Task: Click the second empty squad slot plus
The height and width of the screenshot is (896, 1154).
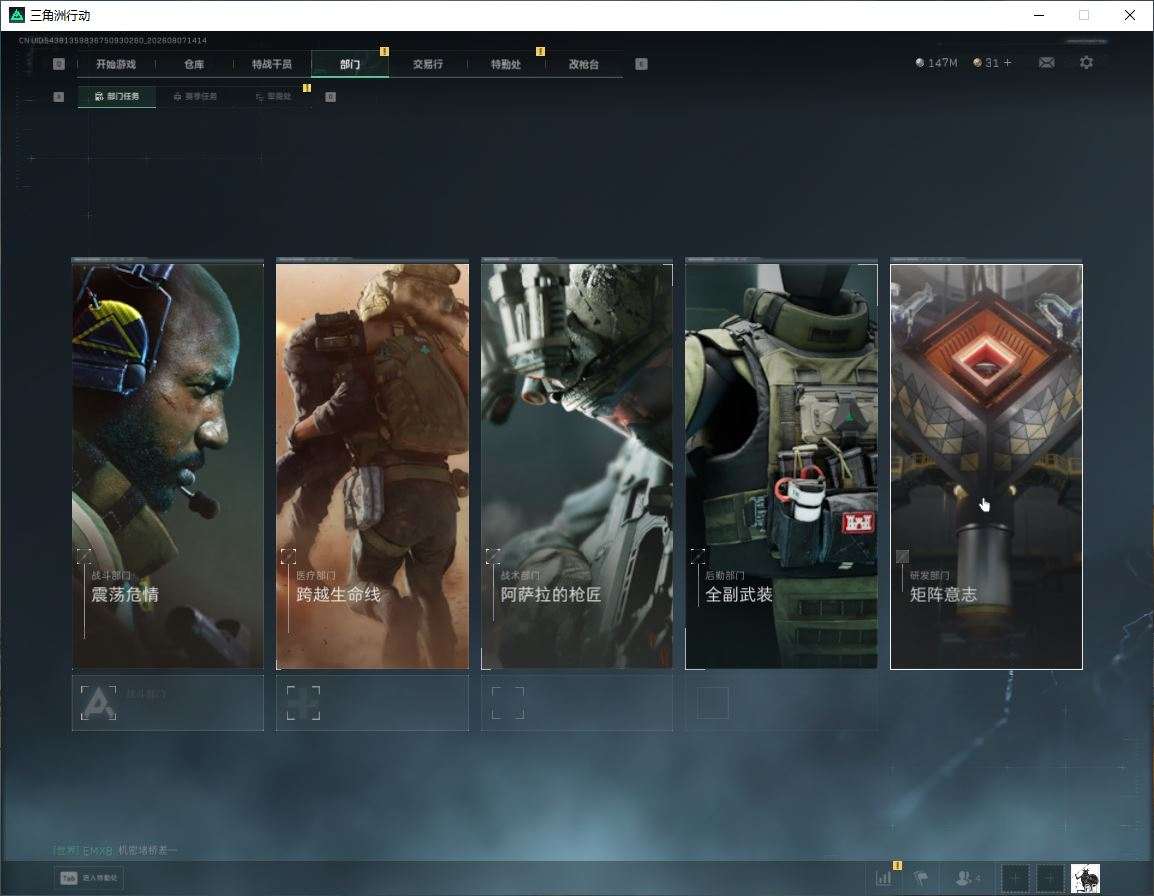Action: pyautogui.click(x=1050, y=878)
